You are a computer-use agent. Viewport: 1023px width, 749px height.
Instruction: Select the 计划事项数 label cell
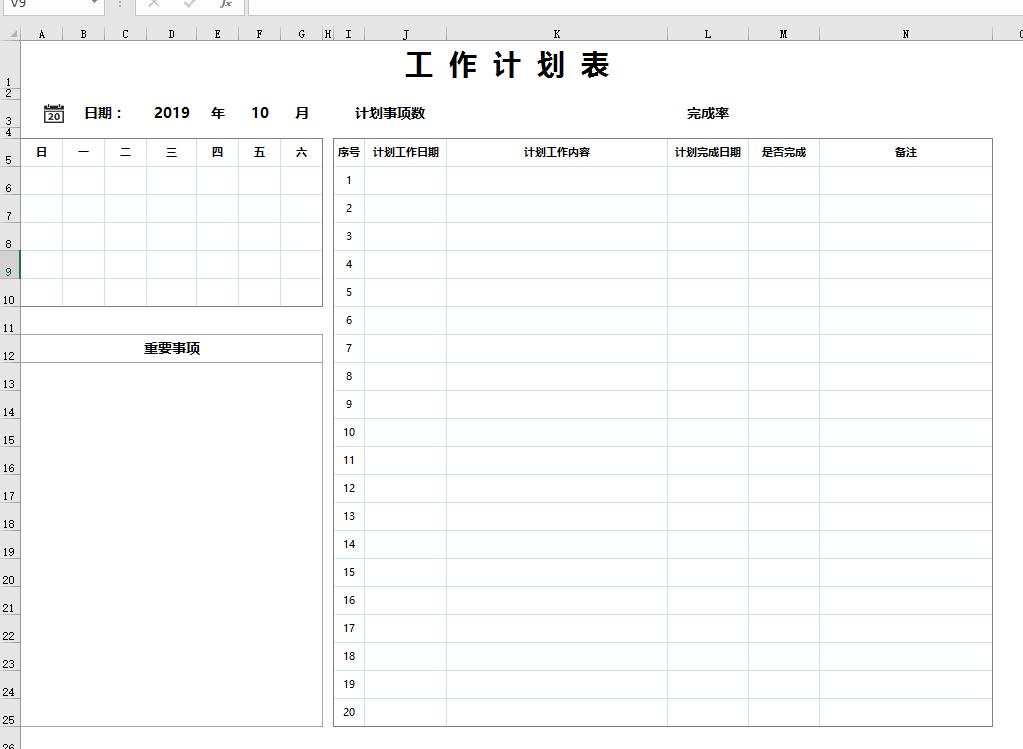[391, 113]
